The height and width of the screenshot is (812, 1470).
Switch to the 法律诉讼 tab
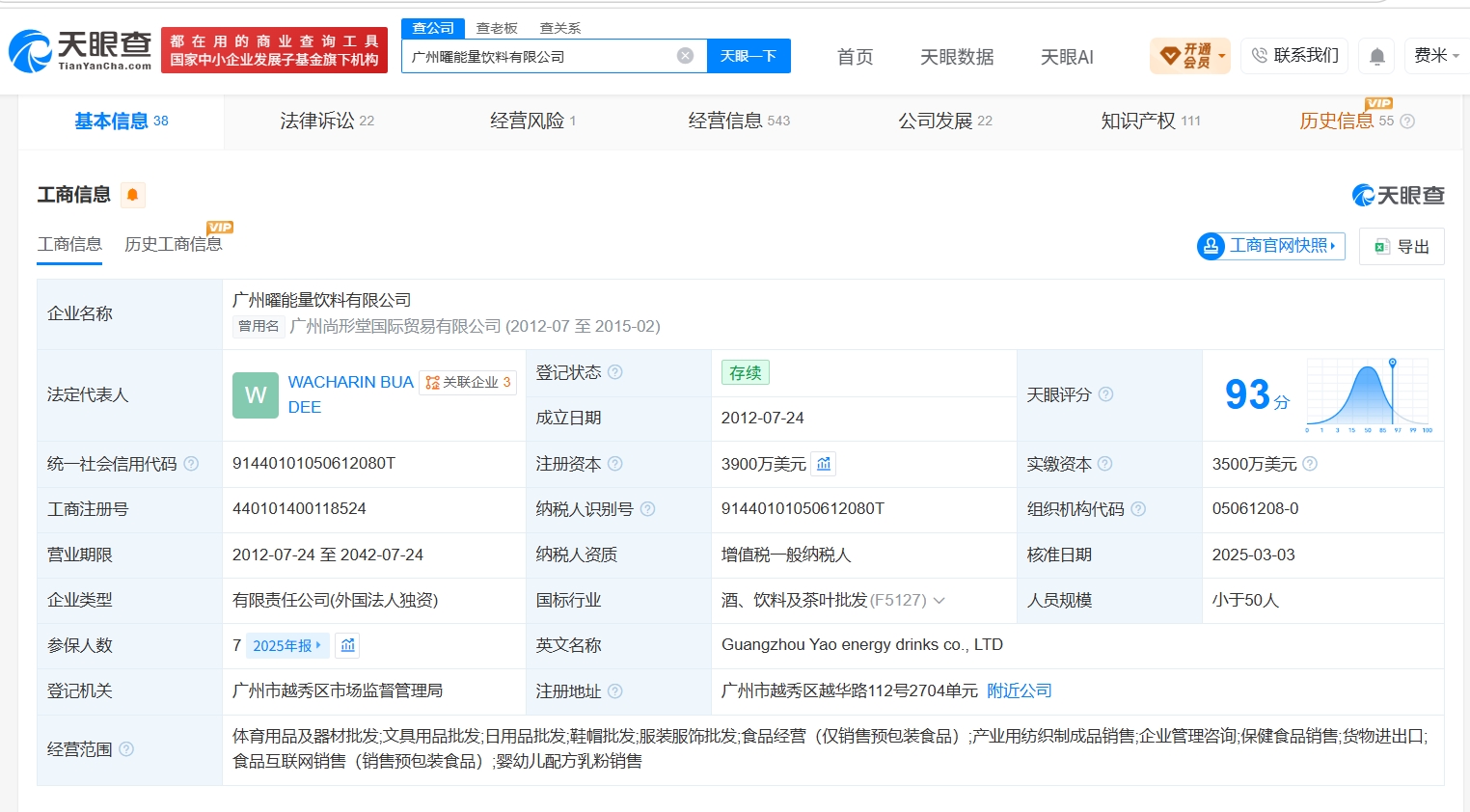click(x=327, y=121)
